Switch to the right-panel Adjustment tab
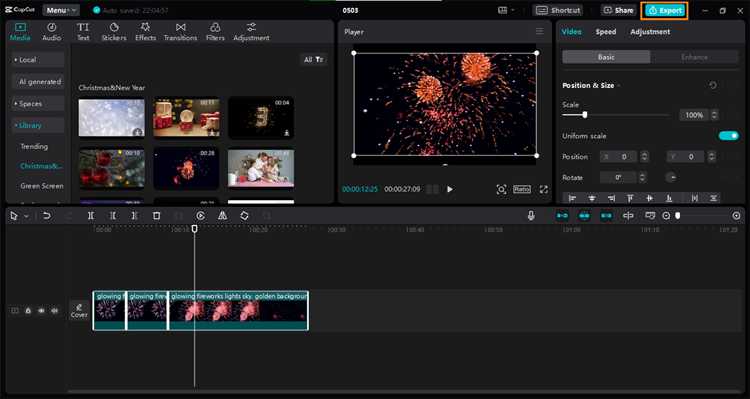750x399 pixels. click(x=650, y=32)
